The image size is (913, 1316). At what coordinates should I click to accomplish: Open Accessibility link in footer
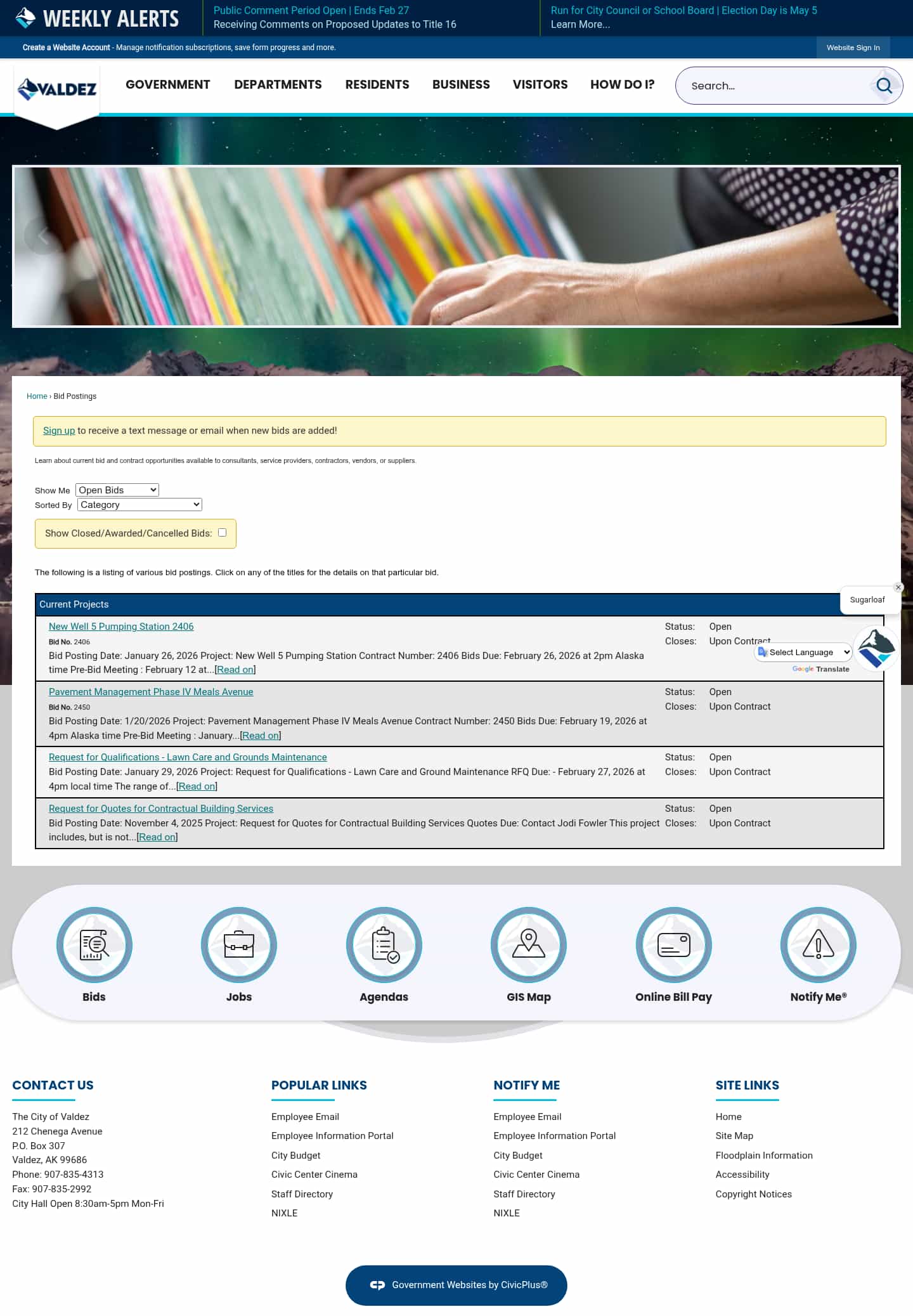tap(742, 1175)
